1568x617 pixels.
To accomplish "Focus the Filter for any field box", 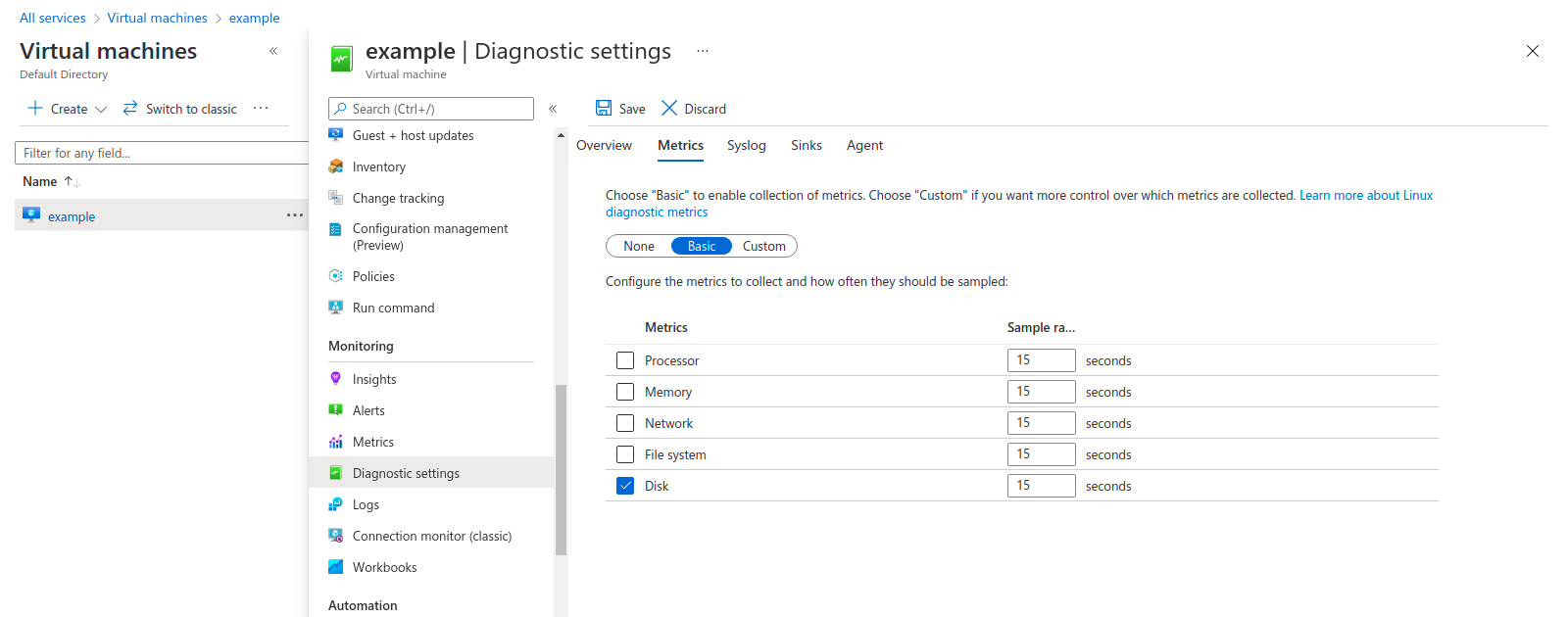I will (162, 153).
